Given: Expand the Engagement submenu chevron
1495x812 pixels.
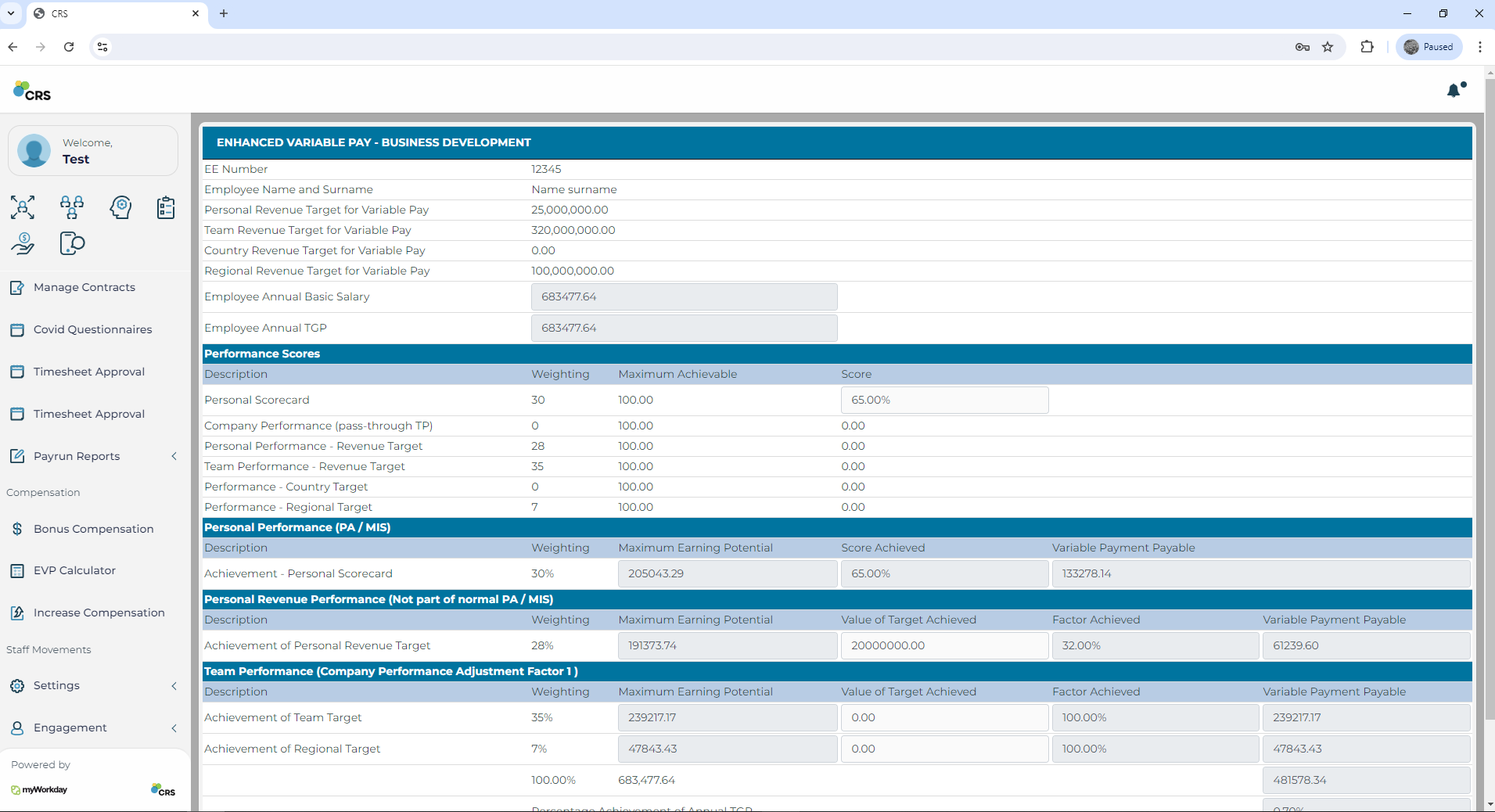Looking at the screenshot, I should pyautogui.click(x=174, y=728).
